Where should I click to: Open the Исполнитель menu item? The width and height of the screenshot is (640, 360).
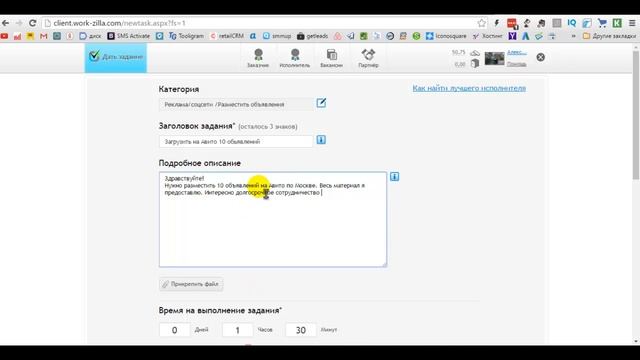pos(295,58)
